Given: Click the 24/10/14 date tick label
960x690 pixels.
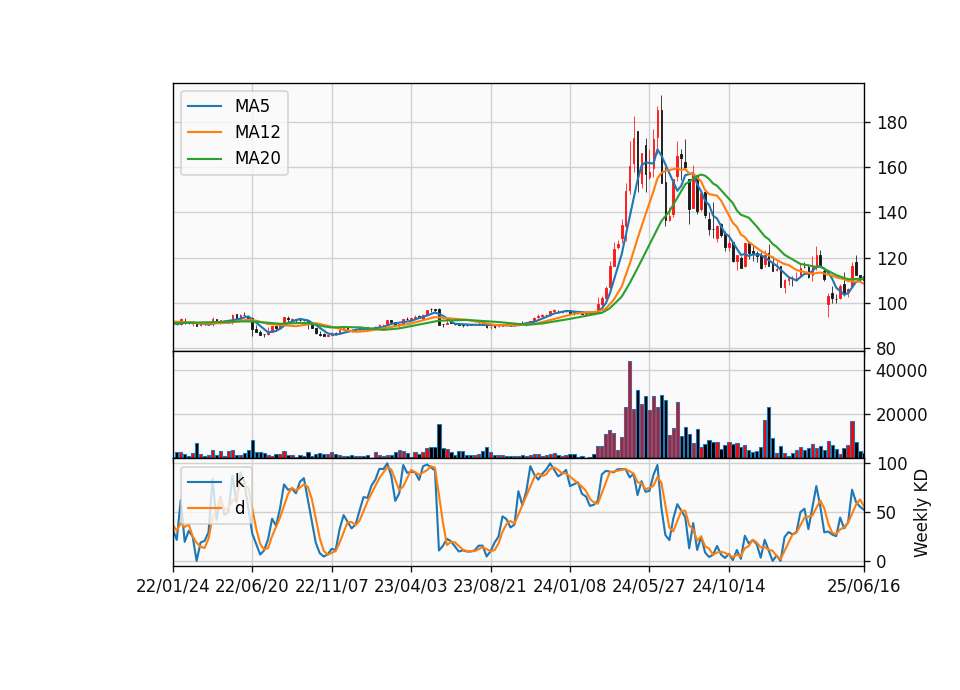Looking at the screenshot, I should [729, 587].
